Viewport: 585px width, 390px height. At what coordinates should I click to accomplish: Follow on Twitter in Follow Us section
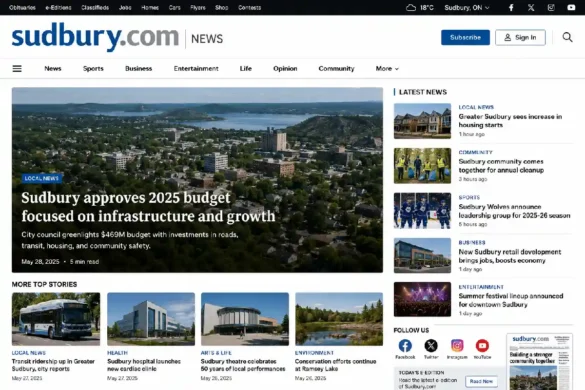pyautogui.click(x=431, y=346)
